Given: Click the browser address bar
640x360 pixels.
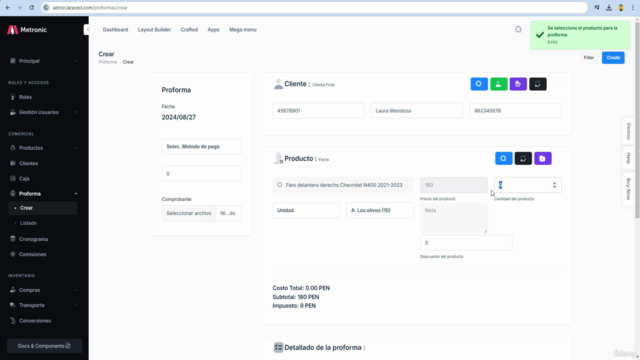Looking at the screenshot, I should tap(314, 8).
